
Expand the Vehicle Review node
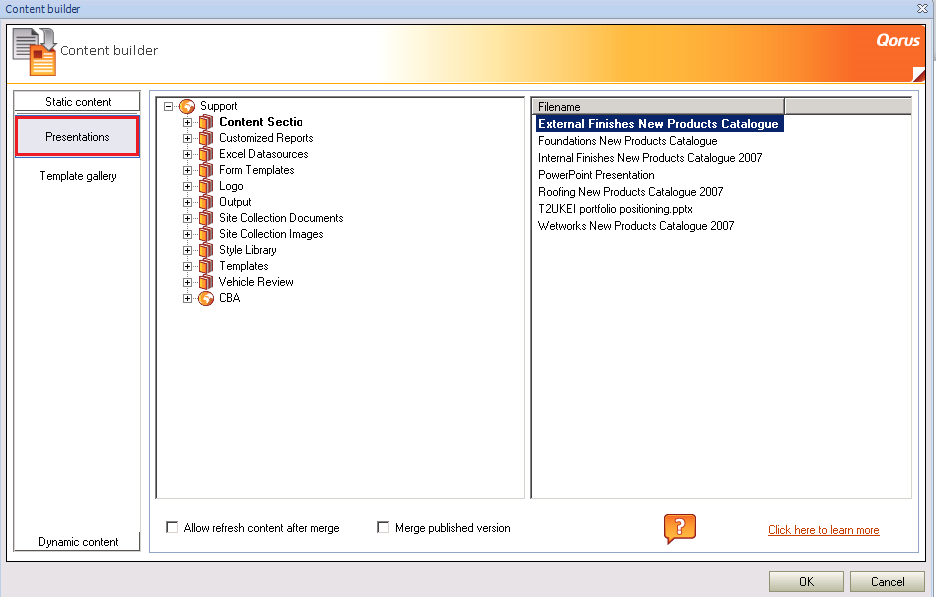187,282
